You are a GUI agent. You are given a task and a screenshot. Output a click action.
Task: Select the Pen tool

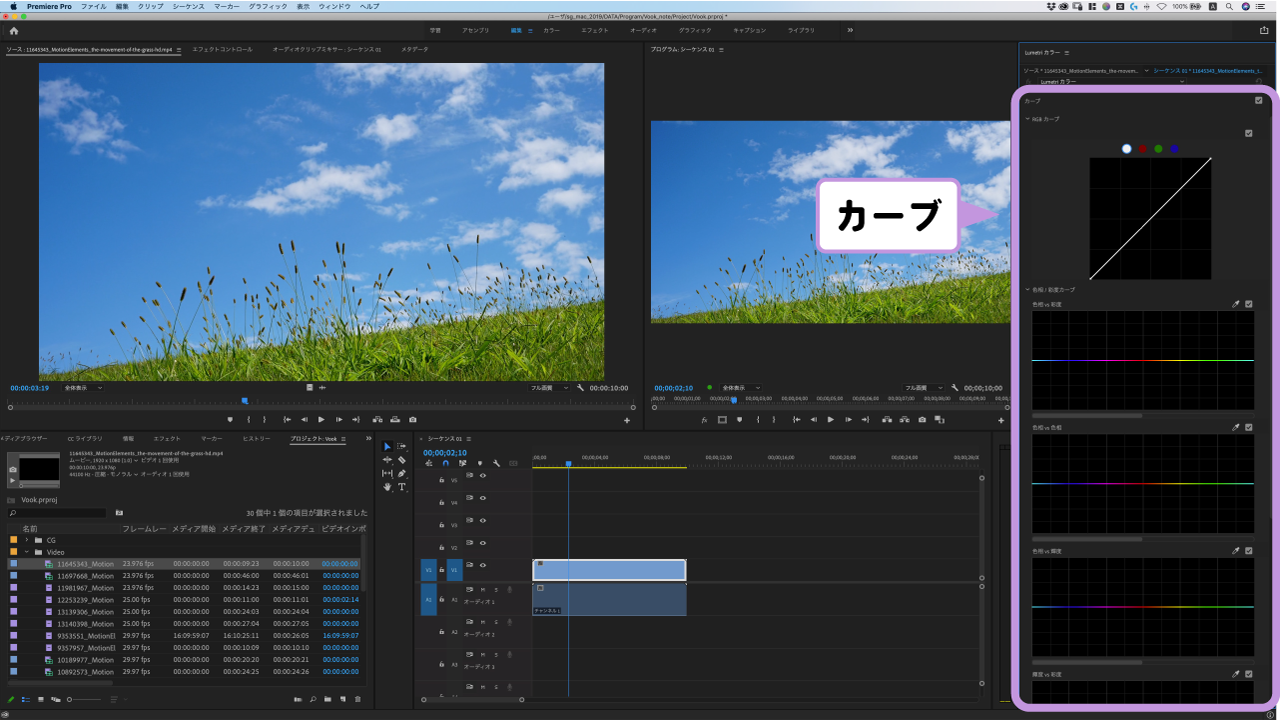click(403, 474)
